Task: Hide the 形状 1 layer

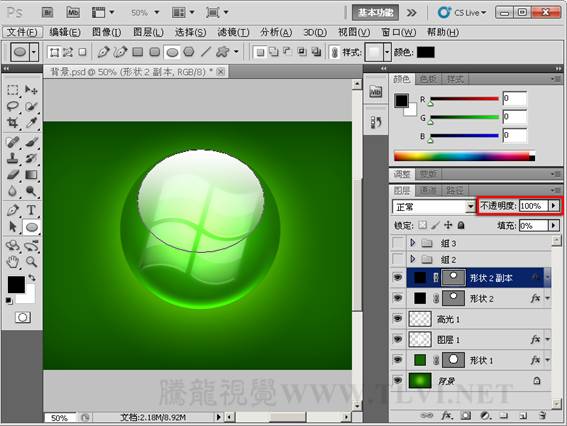Action: click(x=398, y=360)
